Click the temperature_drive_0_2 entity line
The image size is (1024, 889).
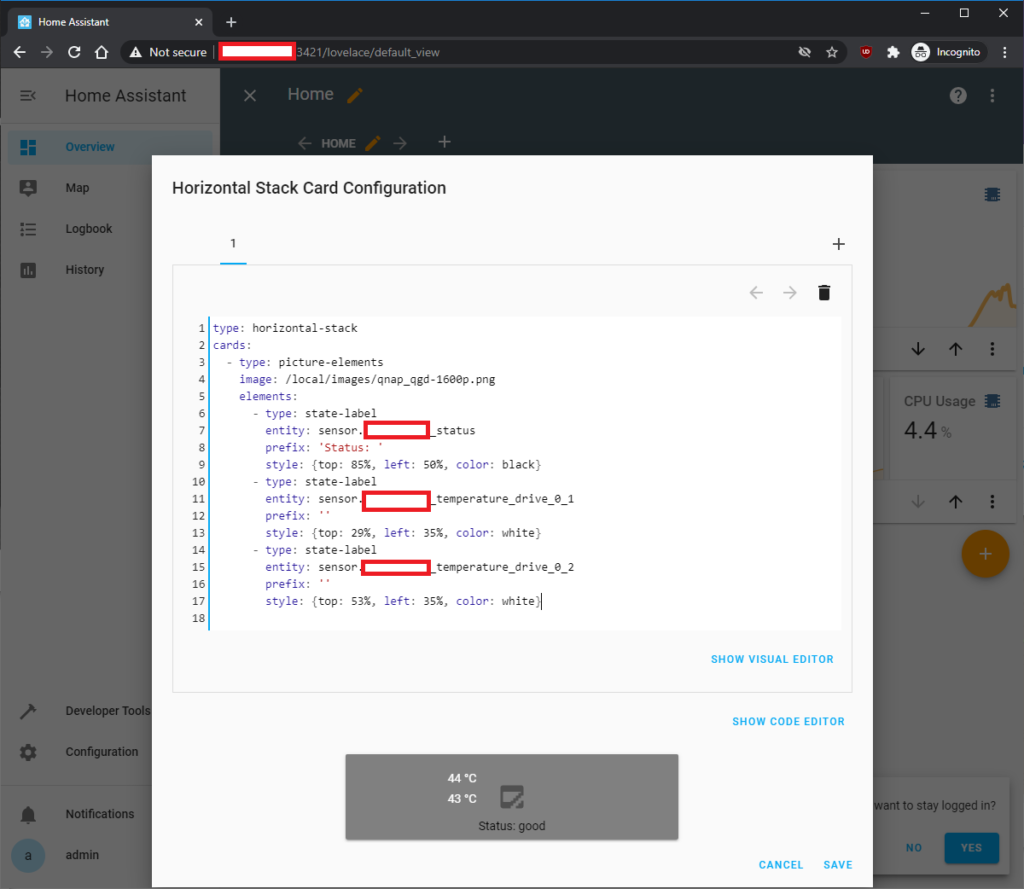[419, 567]
